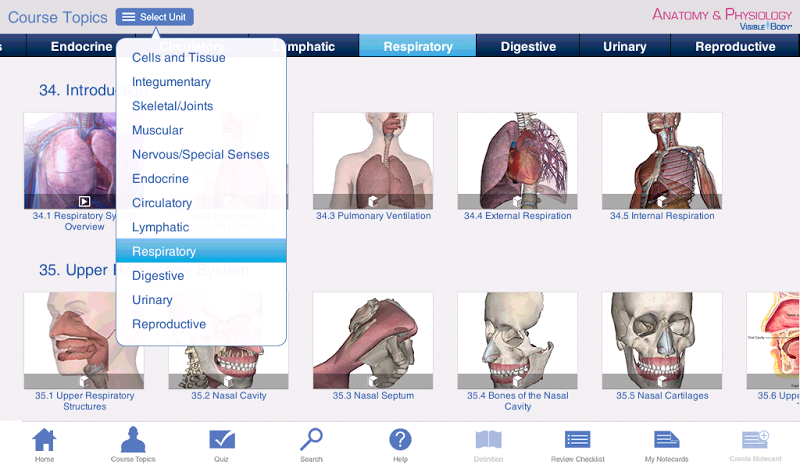The image size is (800, 469).
Task: Tap the Search magnifier icon
Action: tap(311, 442)
